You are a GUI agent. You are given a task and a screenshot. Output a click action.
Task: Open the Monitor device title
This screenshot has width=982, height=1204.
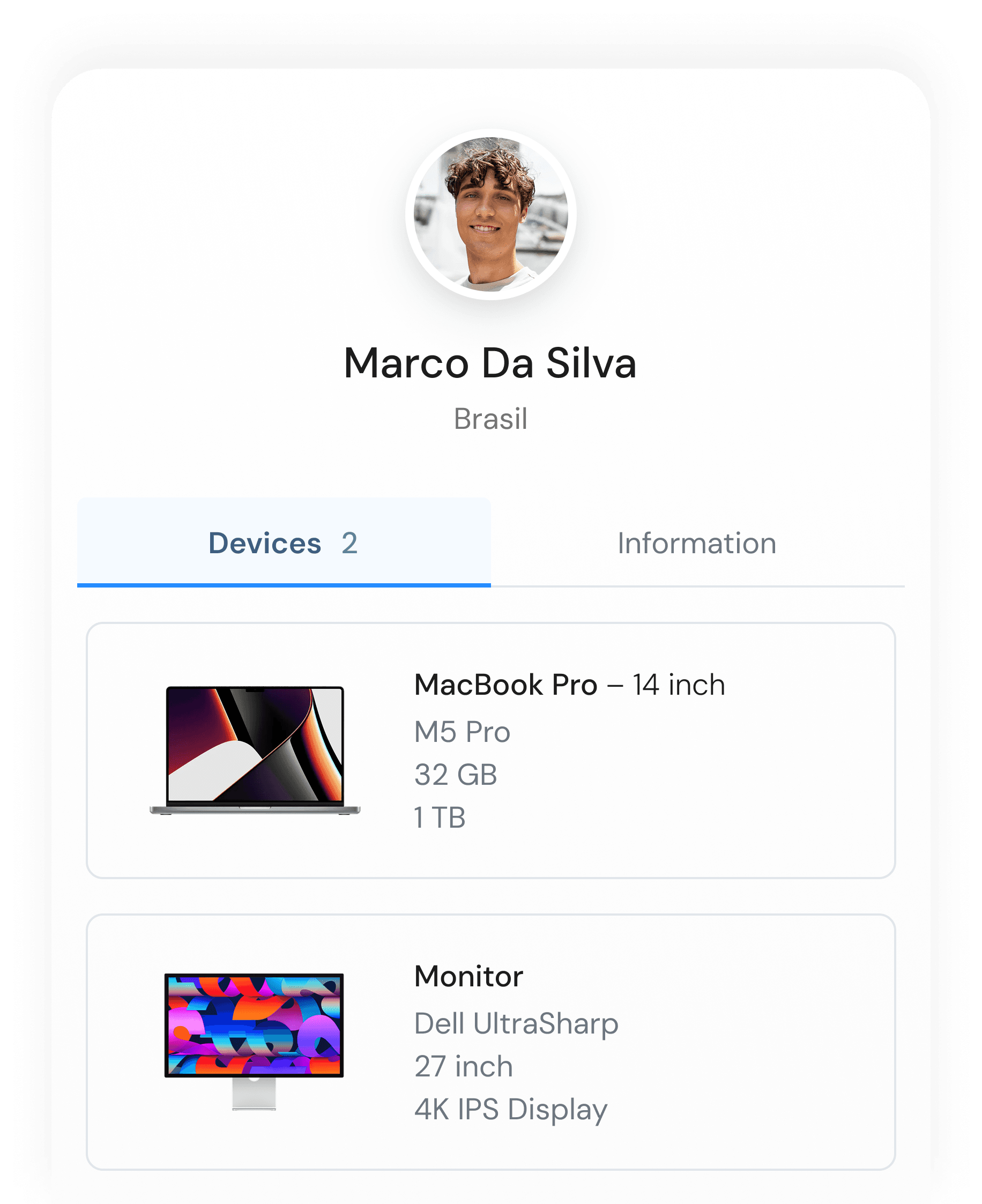click(x=468, y=977)
